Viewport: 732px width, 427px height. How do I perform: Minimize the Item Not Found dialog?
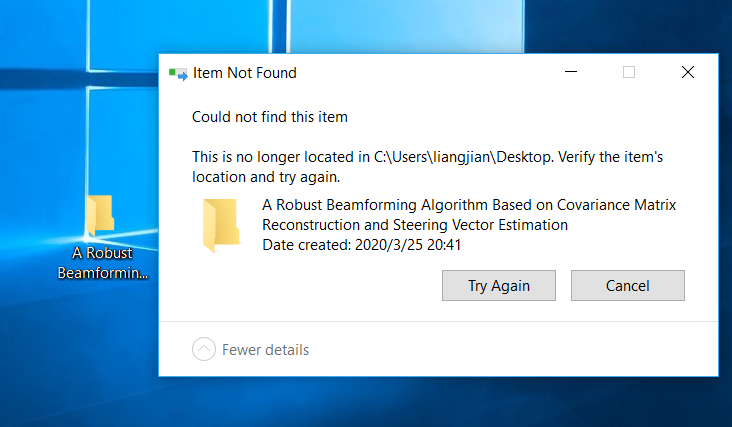point(571,72)
